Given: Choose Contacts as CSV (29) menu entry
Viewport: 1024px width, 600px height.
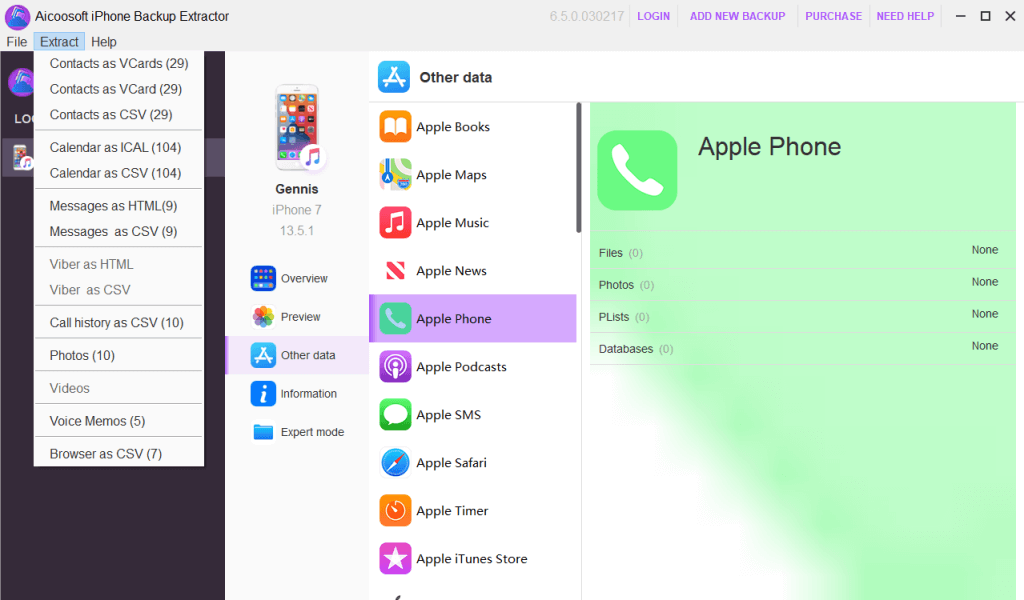Looking at the screenshot, I should pos(111,115).
